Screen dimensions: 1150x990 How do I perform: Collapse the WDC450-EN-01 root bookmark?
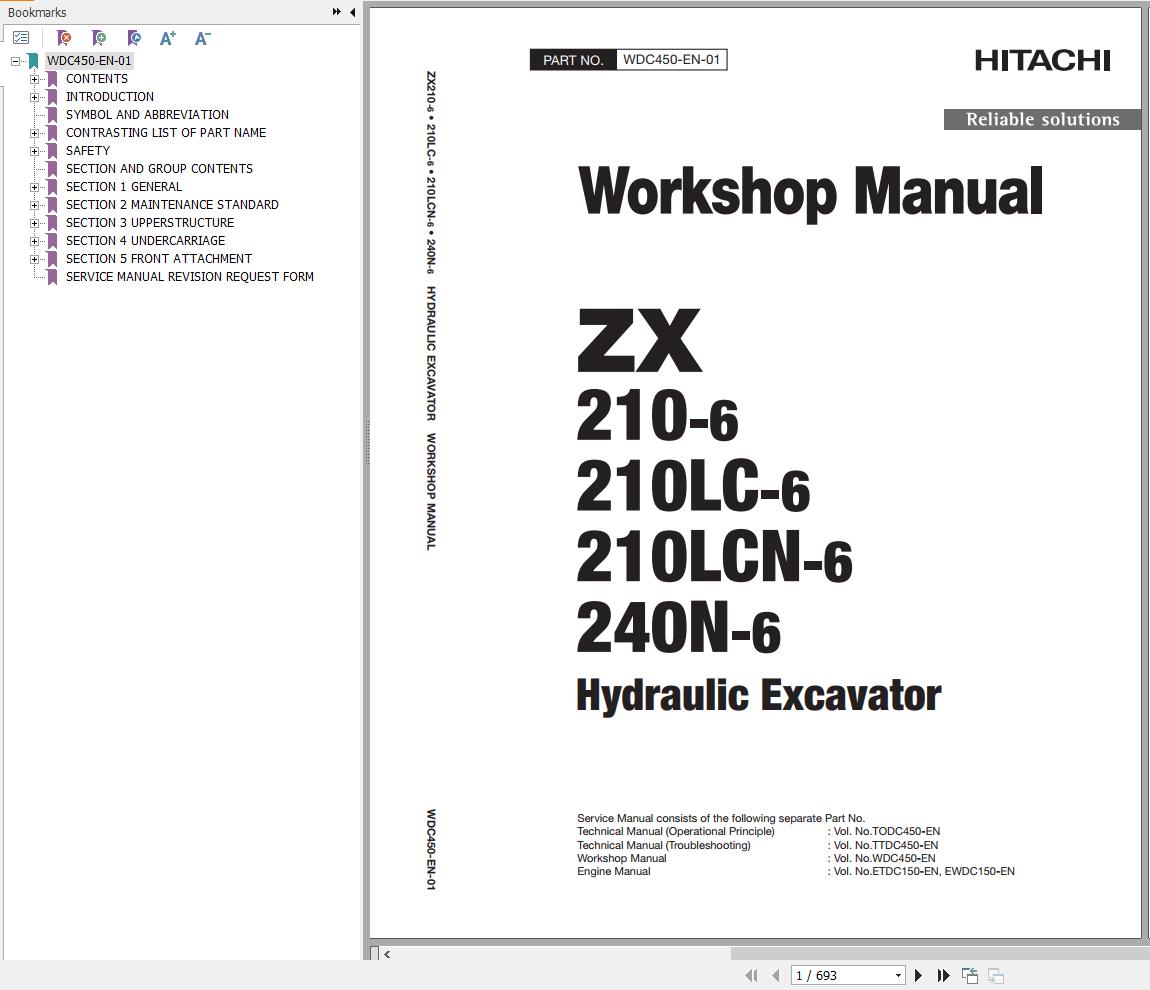15,61
